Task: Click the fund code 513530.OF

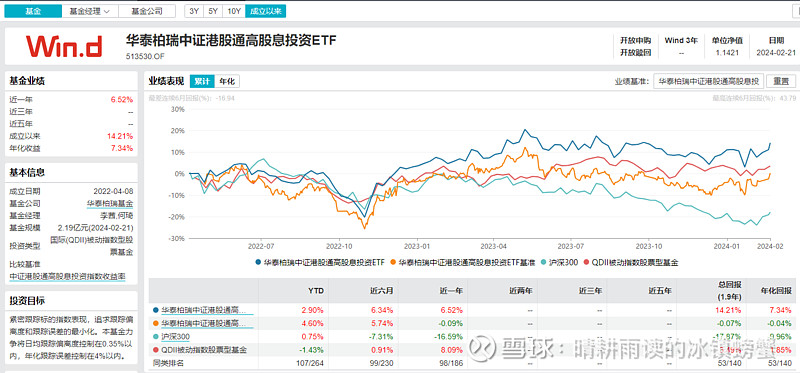Action: pyautogui.click(x=146, y=56)
